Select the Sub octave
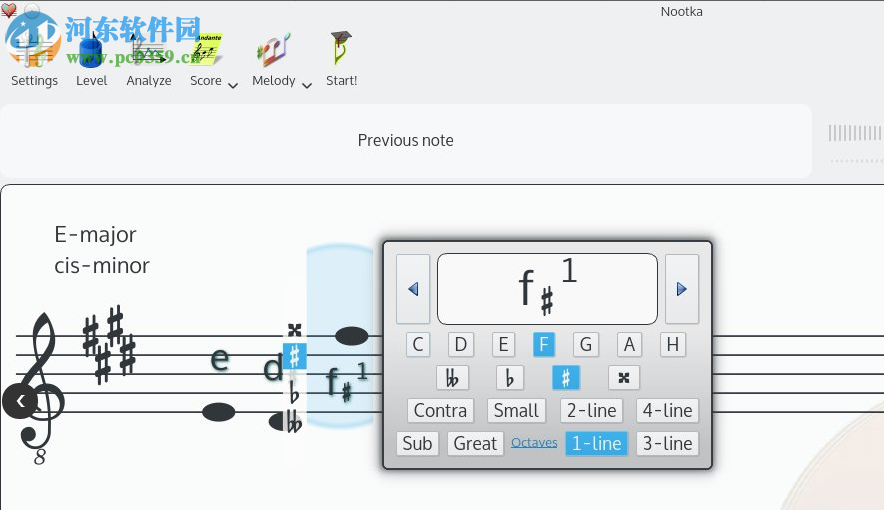The width and height of the screenshot is (884, 510). pyautogui.click(x=417, y=444)
